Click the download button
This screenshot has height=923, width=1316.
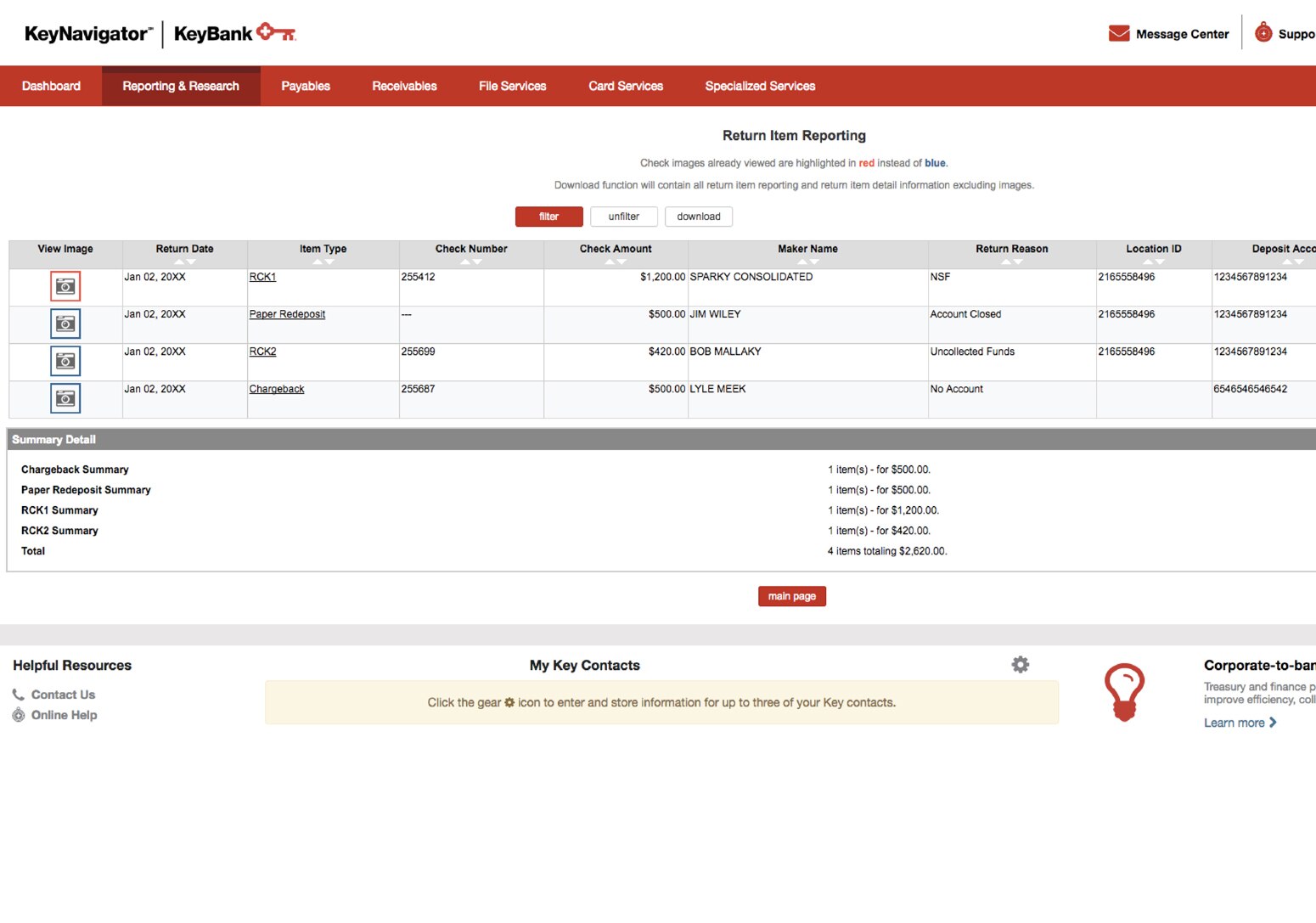[x=699, y=217]
